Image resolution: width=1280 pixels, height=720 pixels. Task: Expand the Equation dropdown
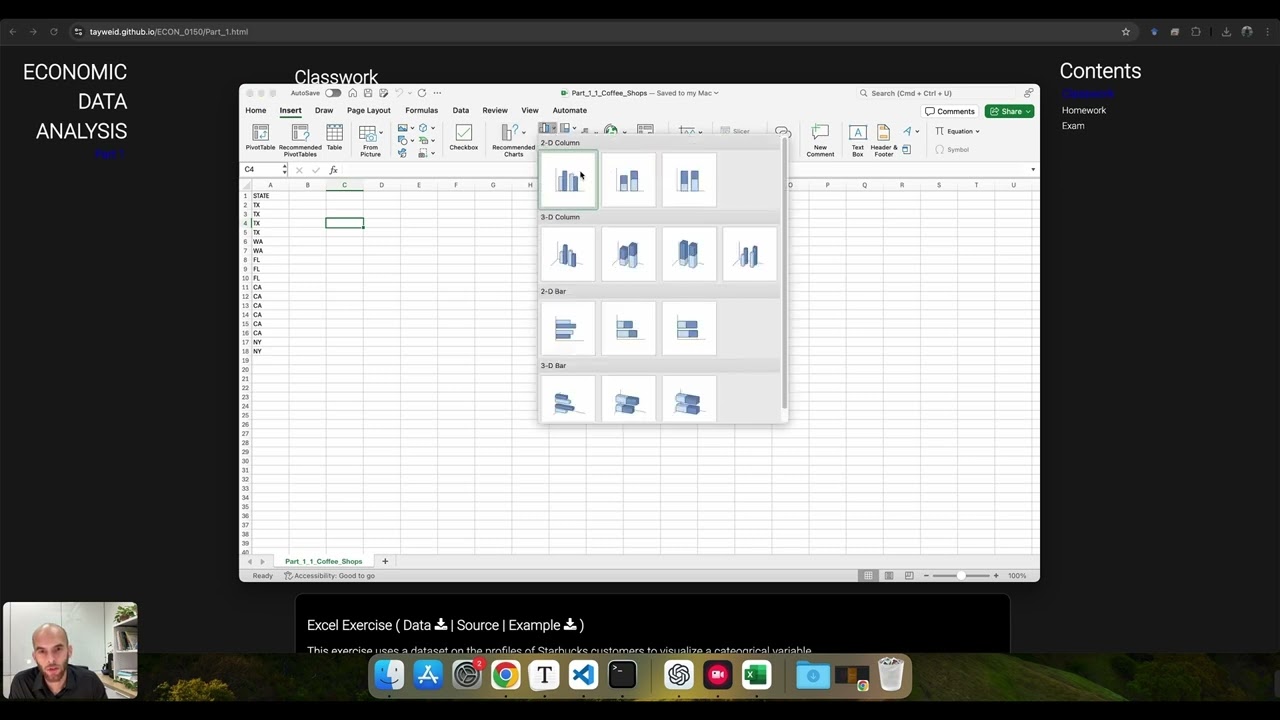point(977,131)
